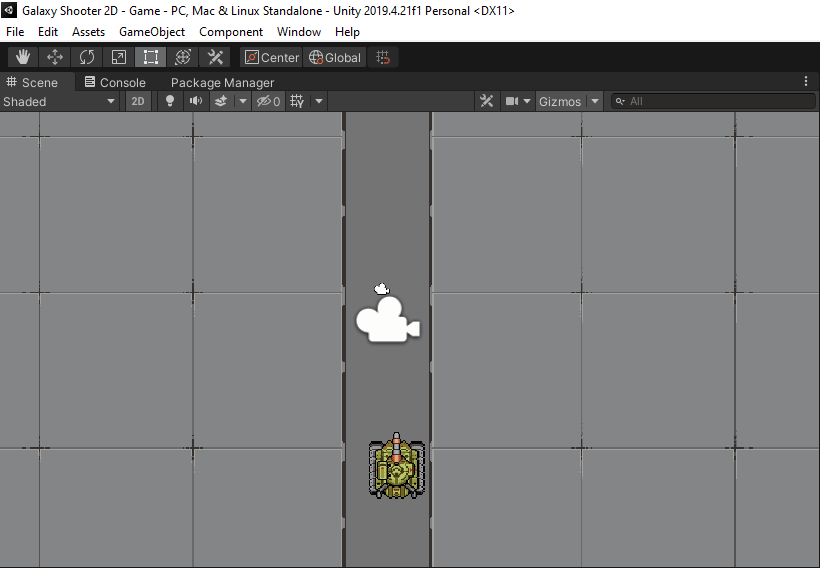Image resolution: width=820 pixels, height=568 pixels.
Task: Select the Rect tool
Action: [x=151, y=57]
